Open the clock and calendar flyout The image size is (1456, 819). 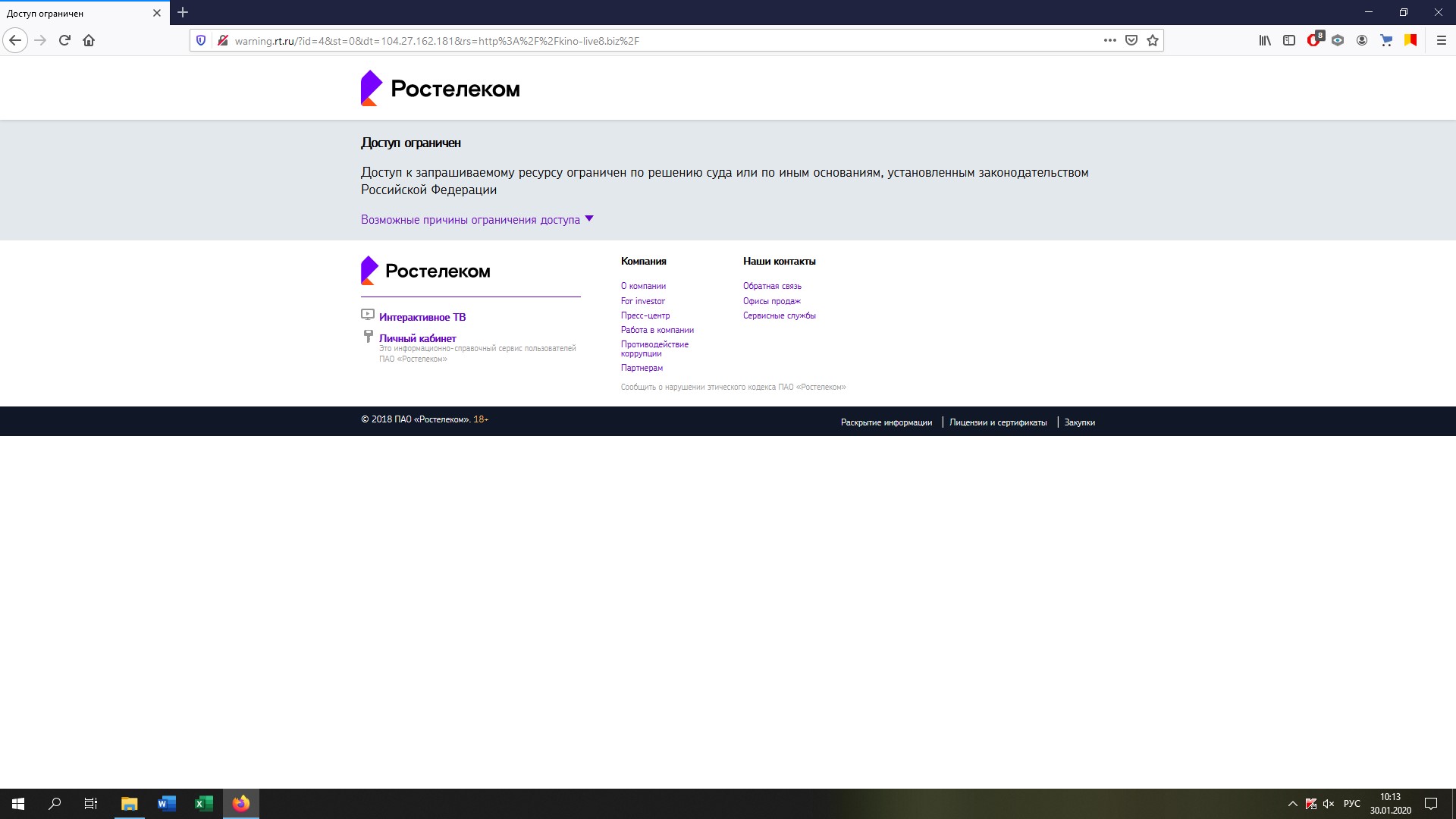click(1391, 804)
